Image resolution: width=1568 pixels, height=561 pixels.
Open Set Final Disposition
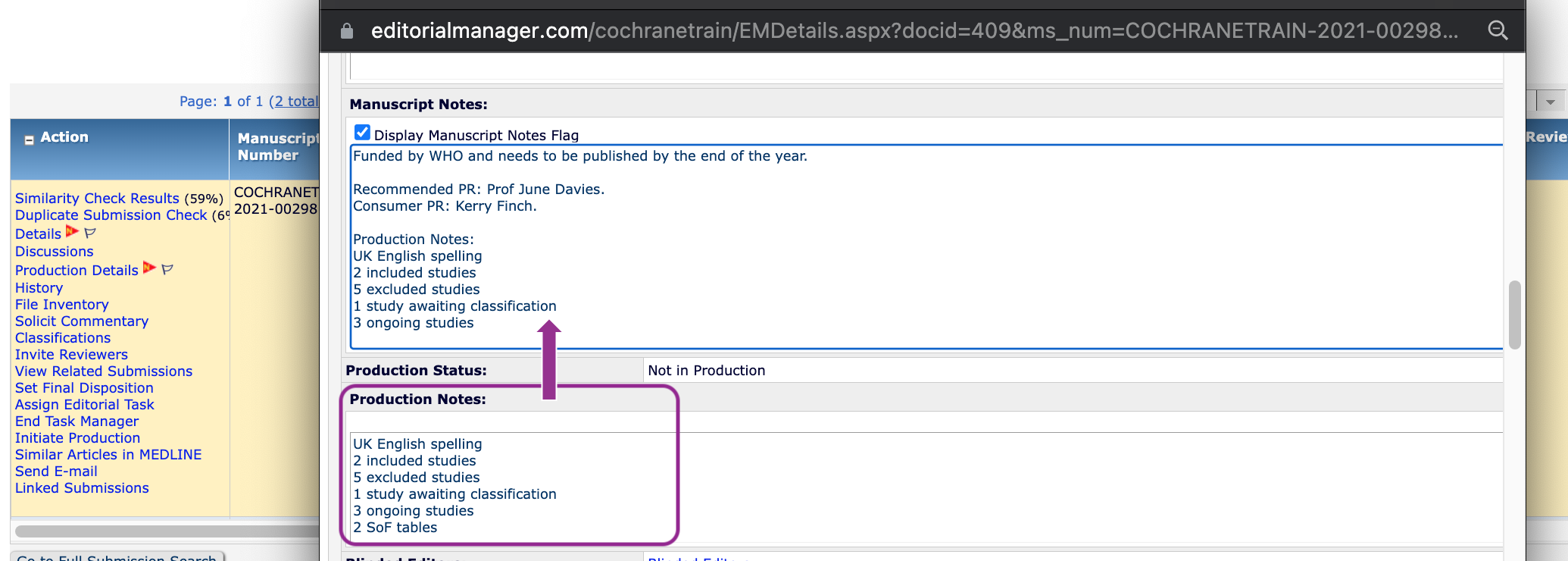[x=84, y=388]
